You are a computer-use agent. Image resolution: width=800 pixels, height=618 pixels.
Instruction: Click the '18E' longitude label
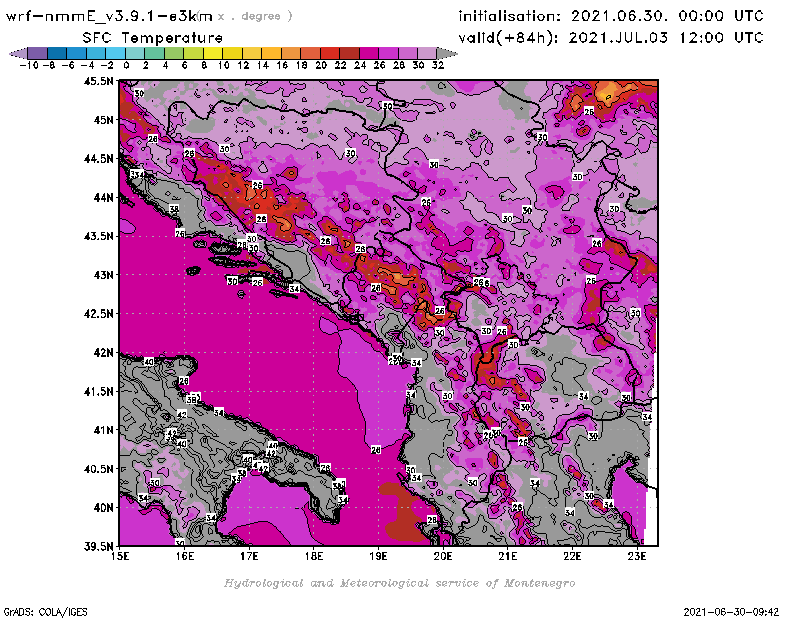(314, 556)
